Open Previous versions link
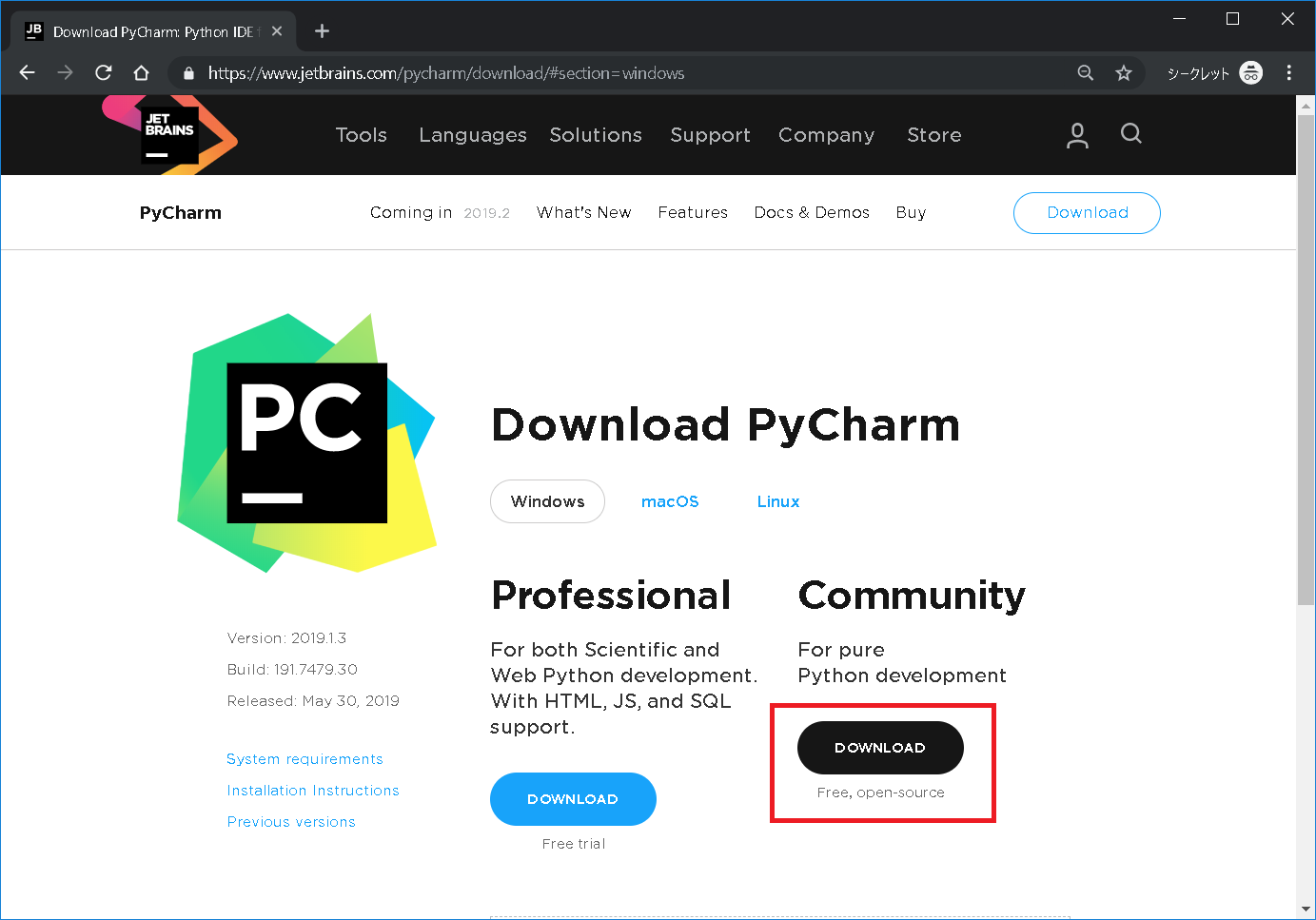This screenshot has width=1316, height=920. click(291, 822)
